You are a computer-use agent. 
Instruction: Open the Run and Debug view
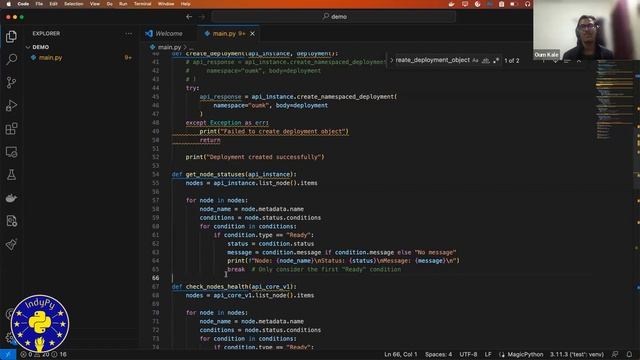point(11,106)
